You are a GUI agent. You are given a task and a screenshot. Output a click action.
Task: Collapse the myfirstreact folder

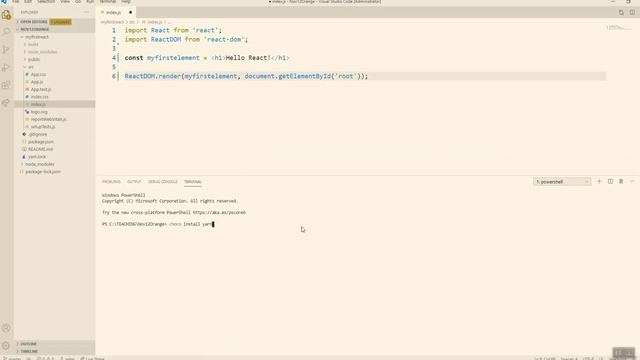[36, 37]
